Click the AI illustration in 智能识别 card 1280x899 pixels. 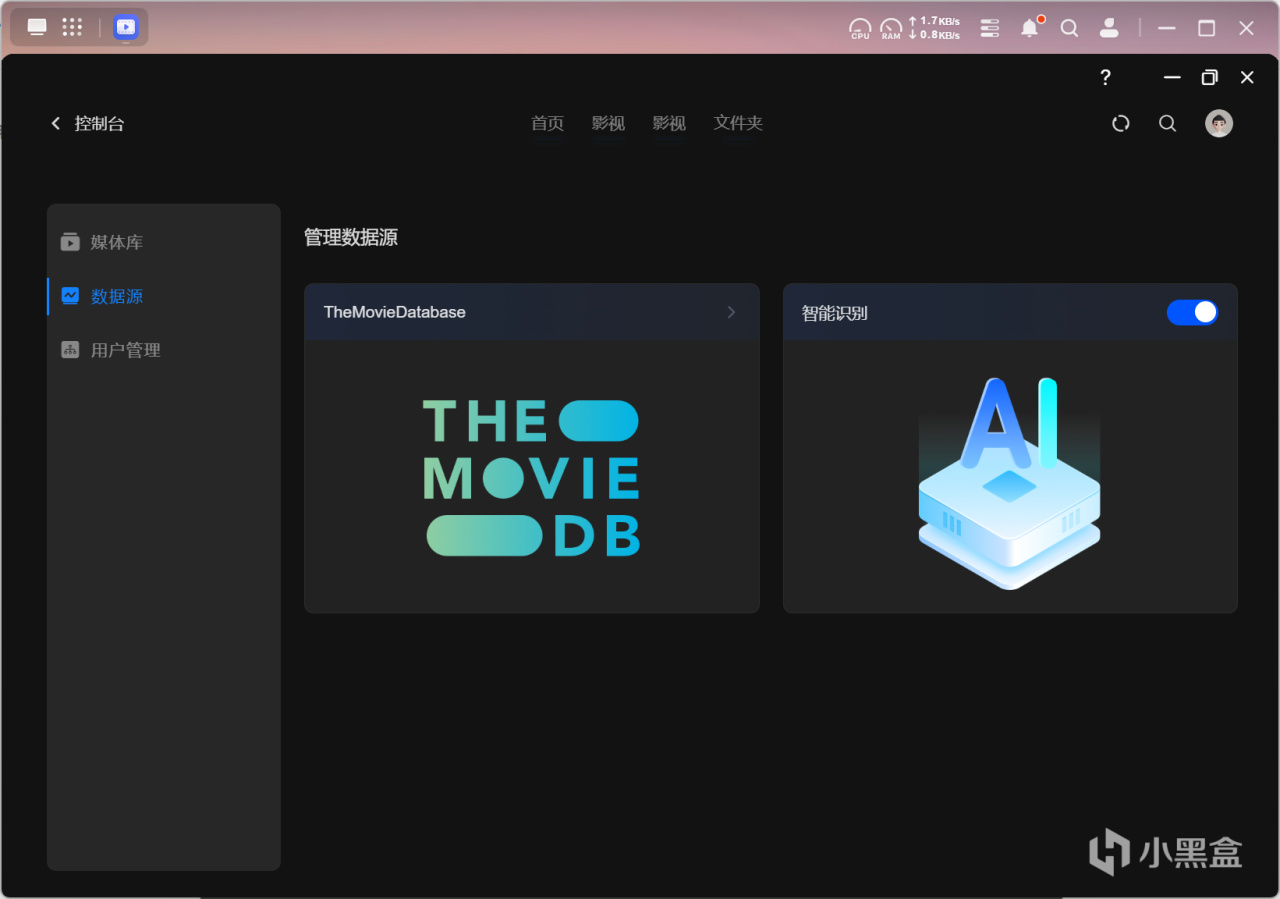[1010, 482]
